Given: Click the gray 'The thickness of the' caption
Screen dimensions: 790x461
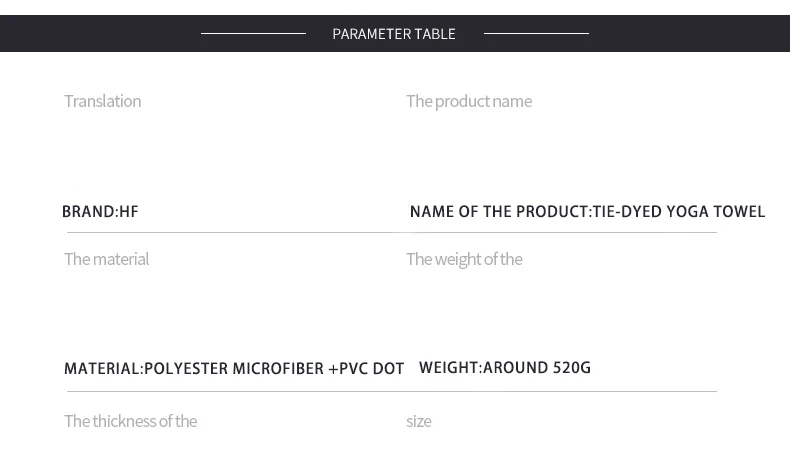Looking at the screenshot, I should pyautogui.click(x=130, y=421).
